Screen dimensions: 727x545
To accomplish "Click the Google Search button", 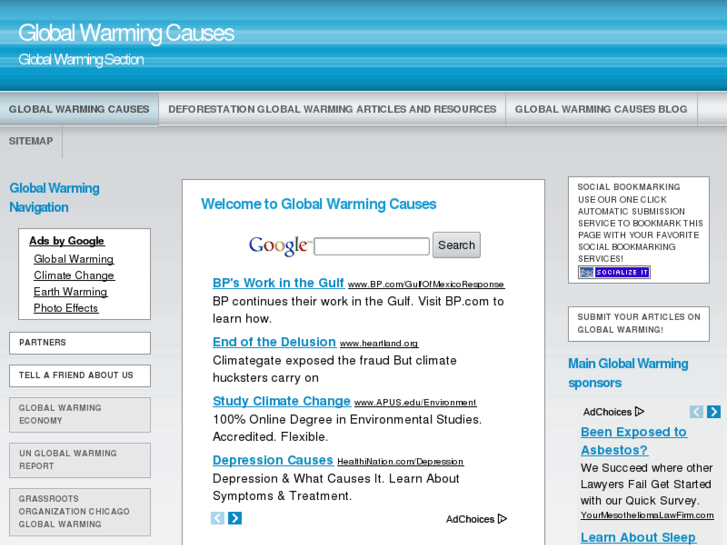I will (457, 245).
